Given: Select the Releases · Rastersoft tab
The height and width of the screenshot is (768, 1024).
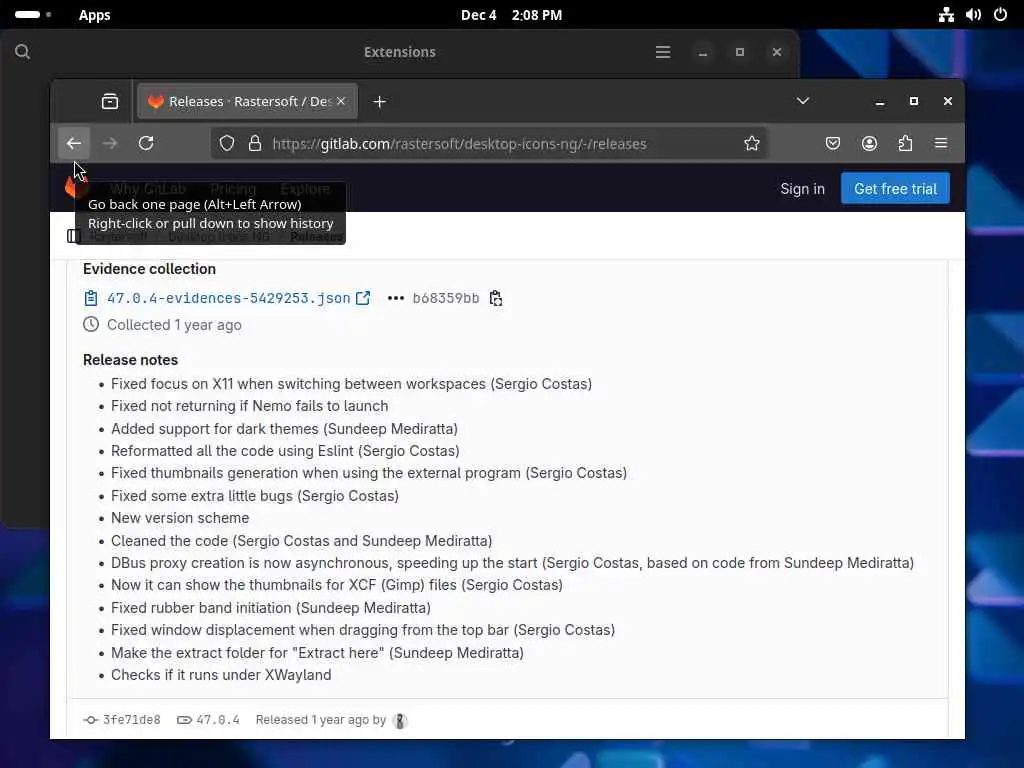Looking at the screenshot, I should [x=248, y=101].
